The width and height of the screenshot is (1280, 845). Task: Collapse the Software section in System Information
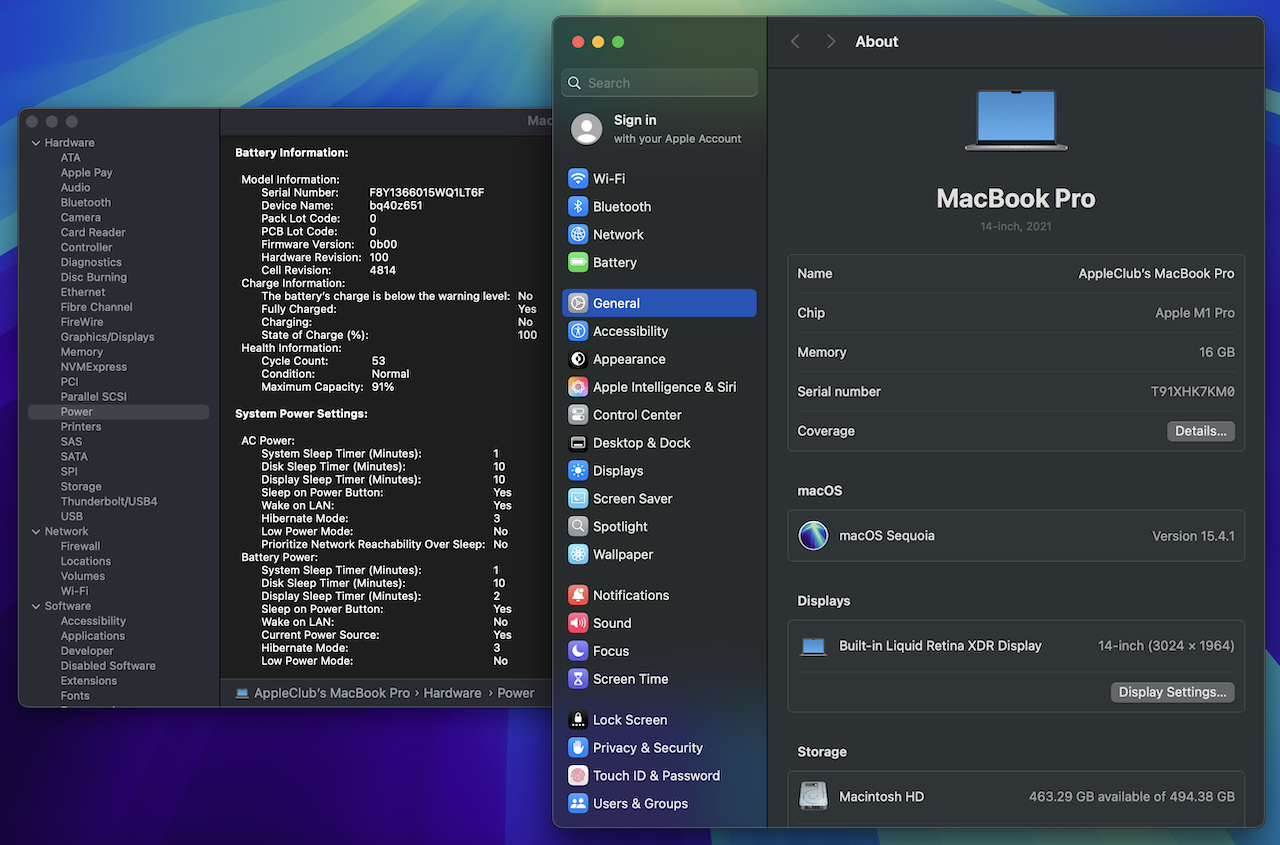tap(36, 606)
